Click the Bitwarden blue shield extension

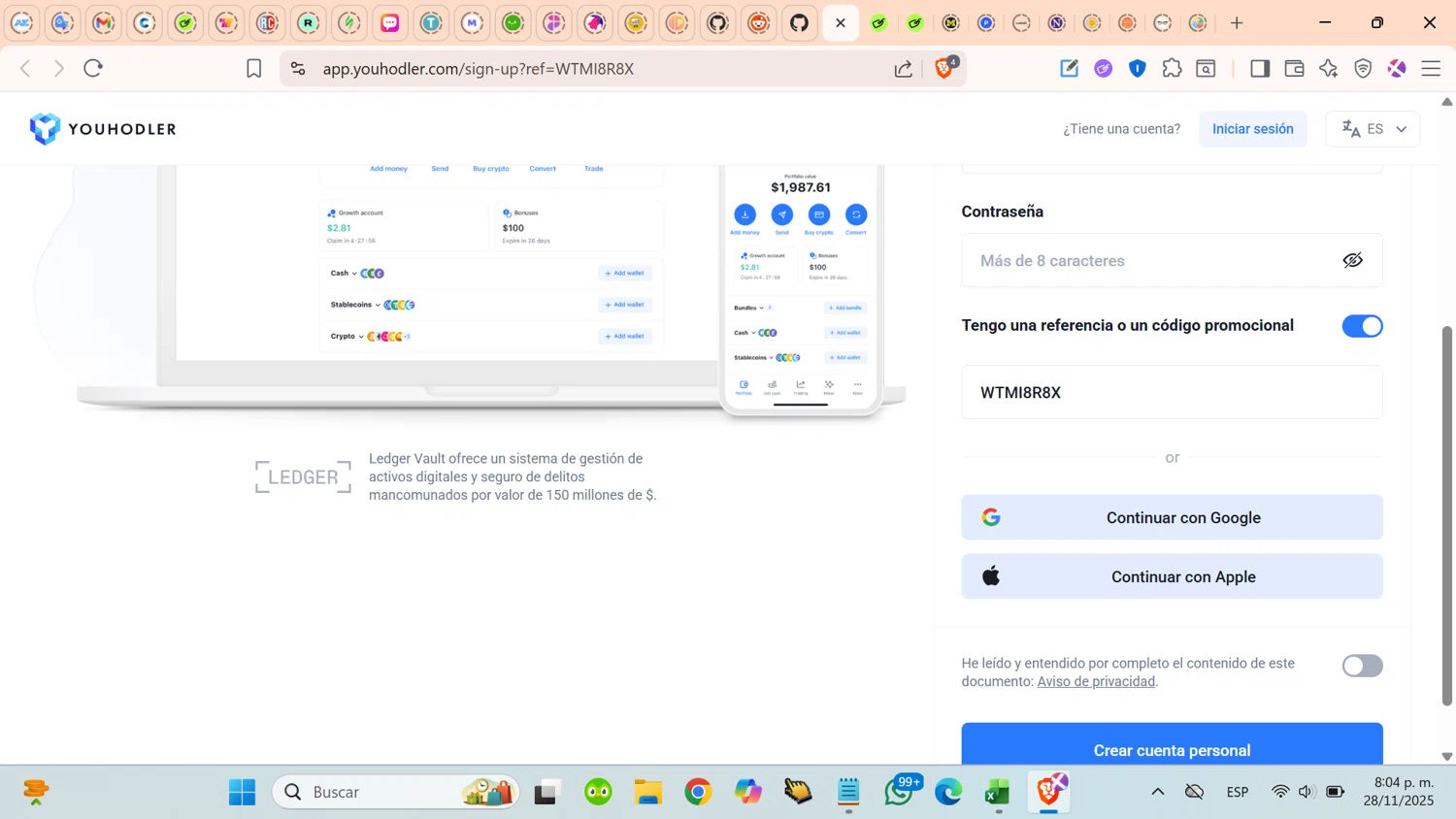click(x=1138, y=68)
